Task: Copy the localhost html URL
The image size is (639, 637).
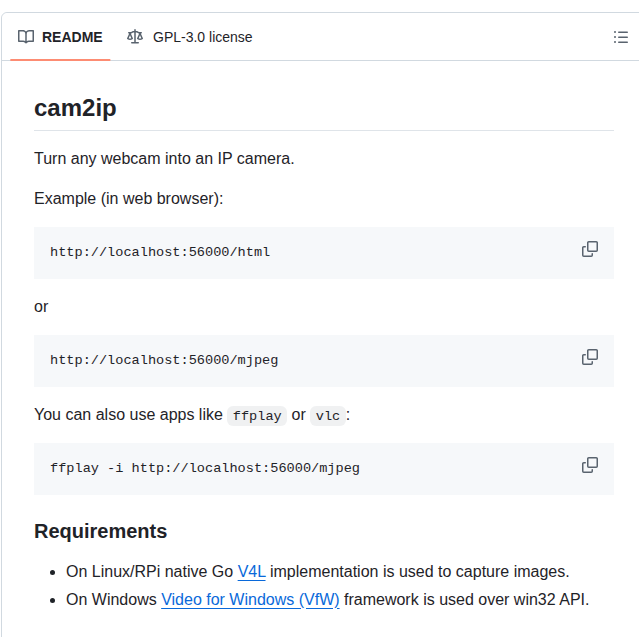Action: [x=590, y=249]
